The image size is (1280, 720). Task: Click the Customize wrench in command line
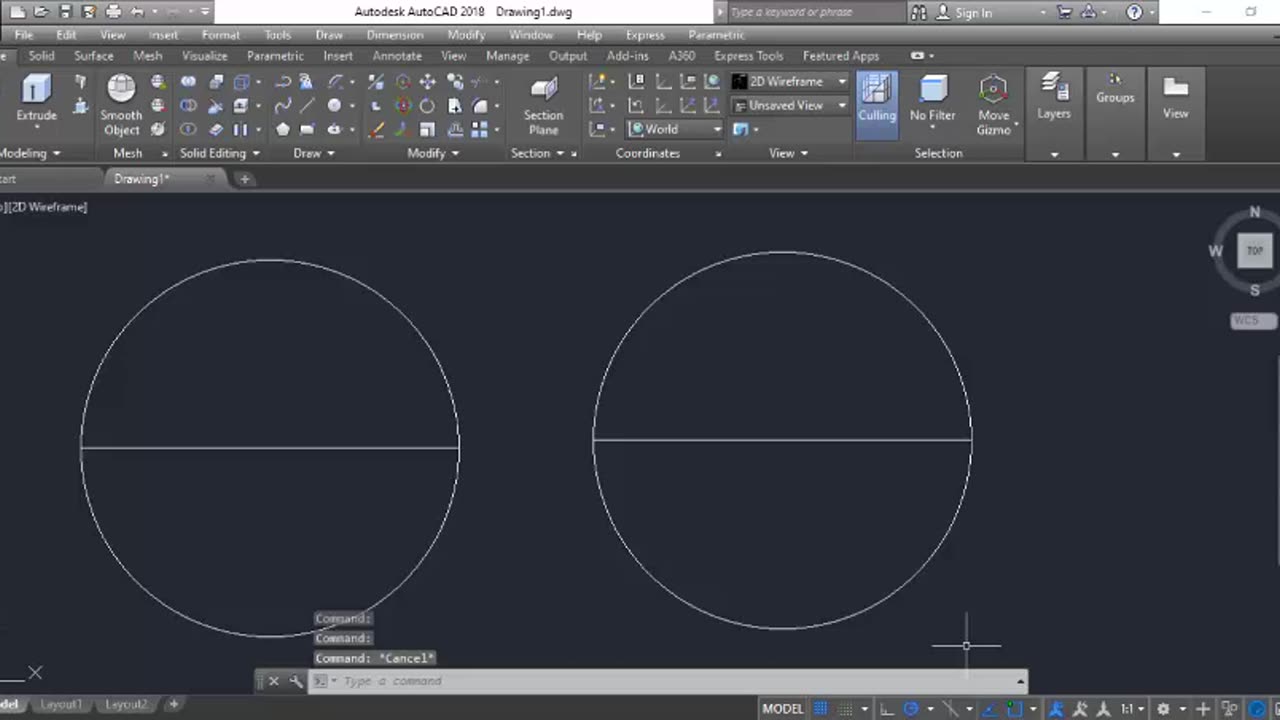pos(296,681)
